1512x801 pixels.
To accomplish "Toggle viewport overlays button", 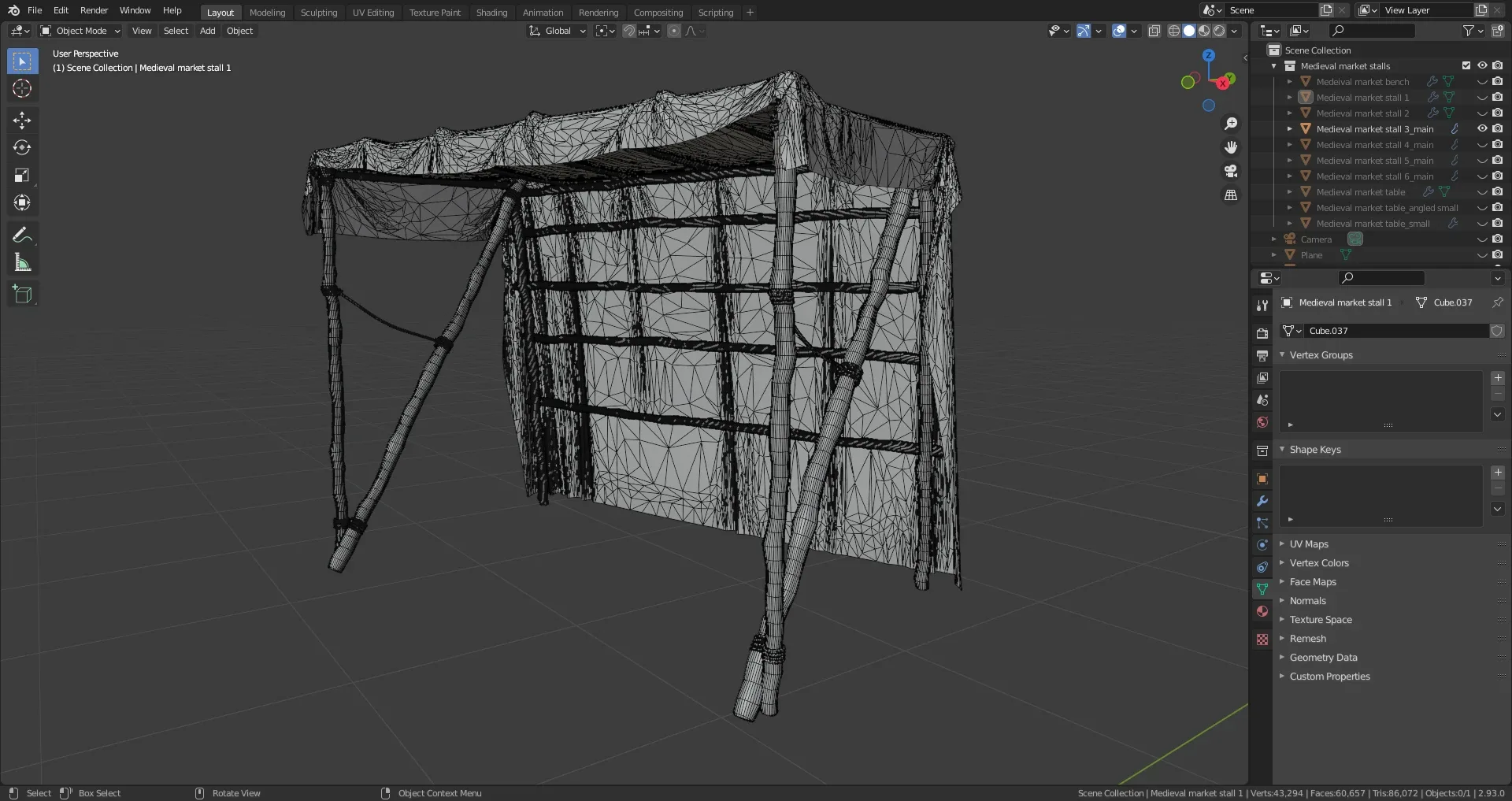I will pos(1119,31).
